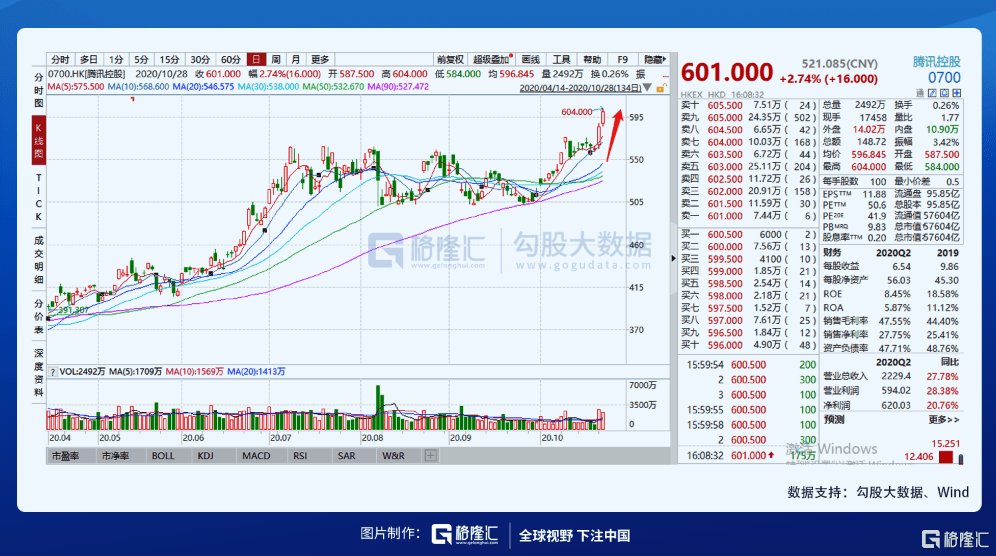Image resolution: width=996 pixels, height=556 pixels.
Task: Select the 30分 chart period
Action: tap(200, 59)
